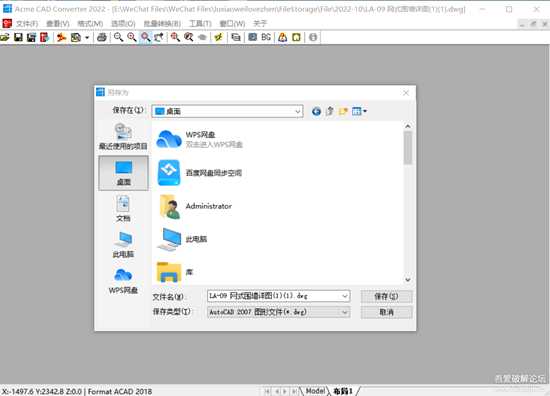Click the black floppy Save icon

coord(18,37)
